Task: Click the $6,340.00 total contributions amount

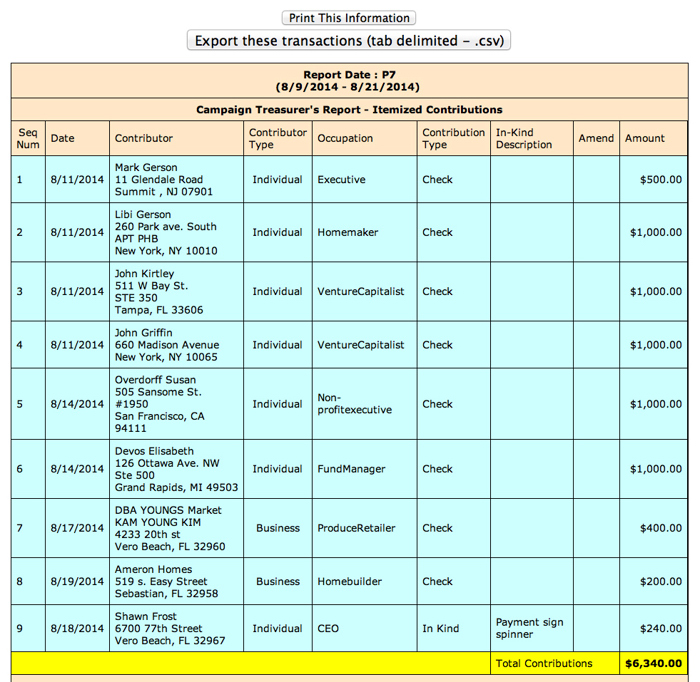Action: [654, 663]
